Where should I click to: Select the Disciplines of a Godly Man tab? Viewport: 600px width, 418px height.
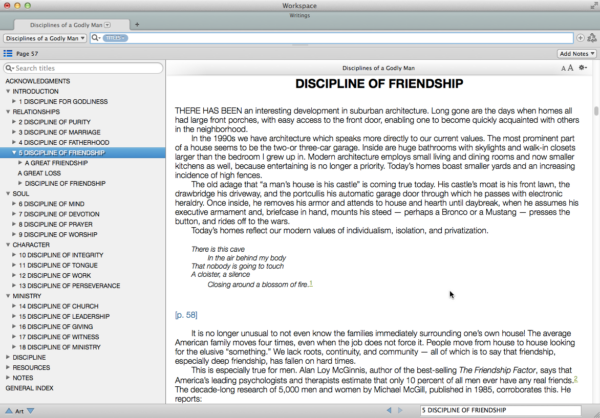coord(70,23)
